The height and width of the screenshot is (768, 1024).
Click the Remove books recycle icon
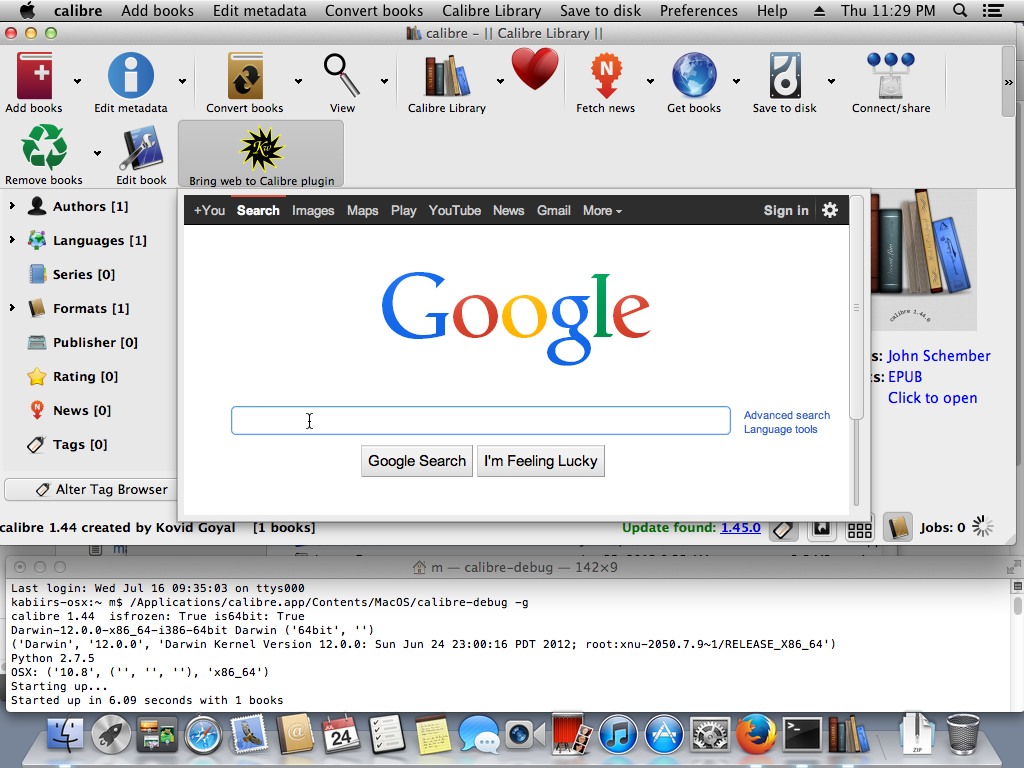[44, 148]
